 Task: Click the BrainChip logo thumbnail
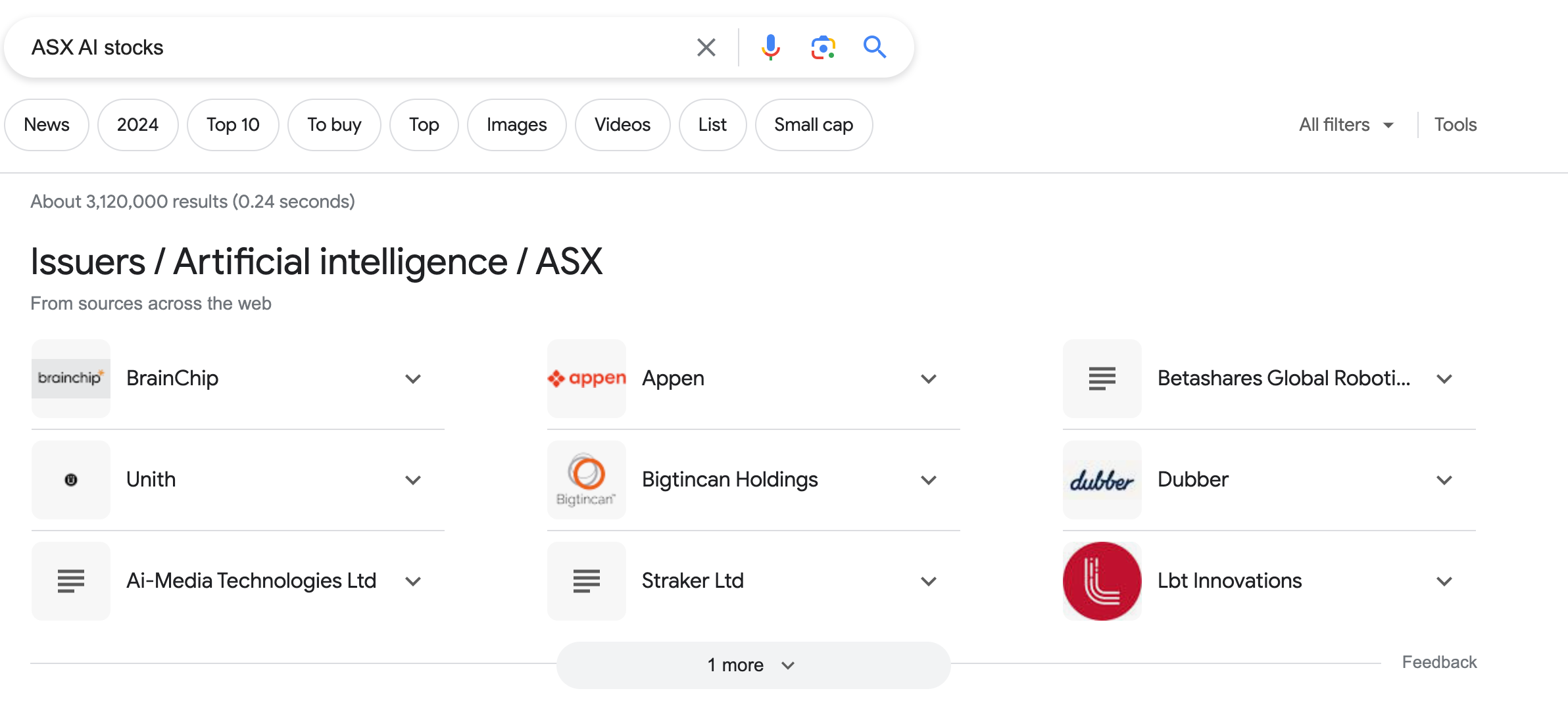pyautogui.click(x=71, y=379)
